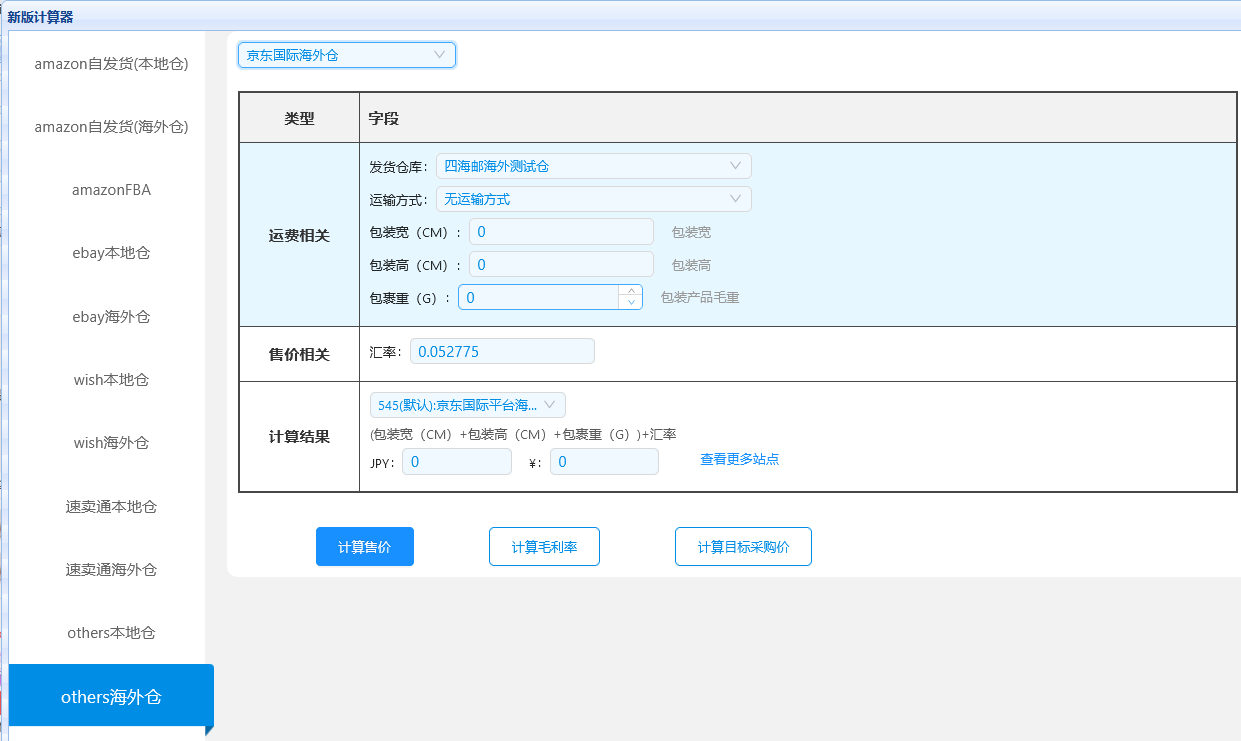Screen dimensions: 1241x741
Task: Click the 类型 column header
Action: (x=299, y=118)
